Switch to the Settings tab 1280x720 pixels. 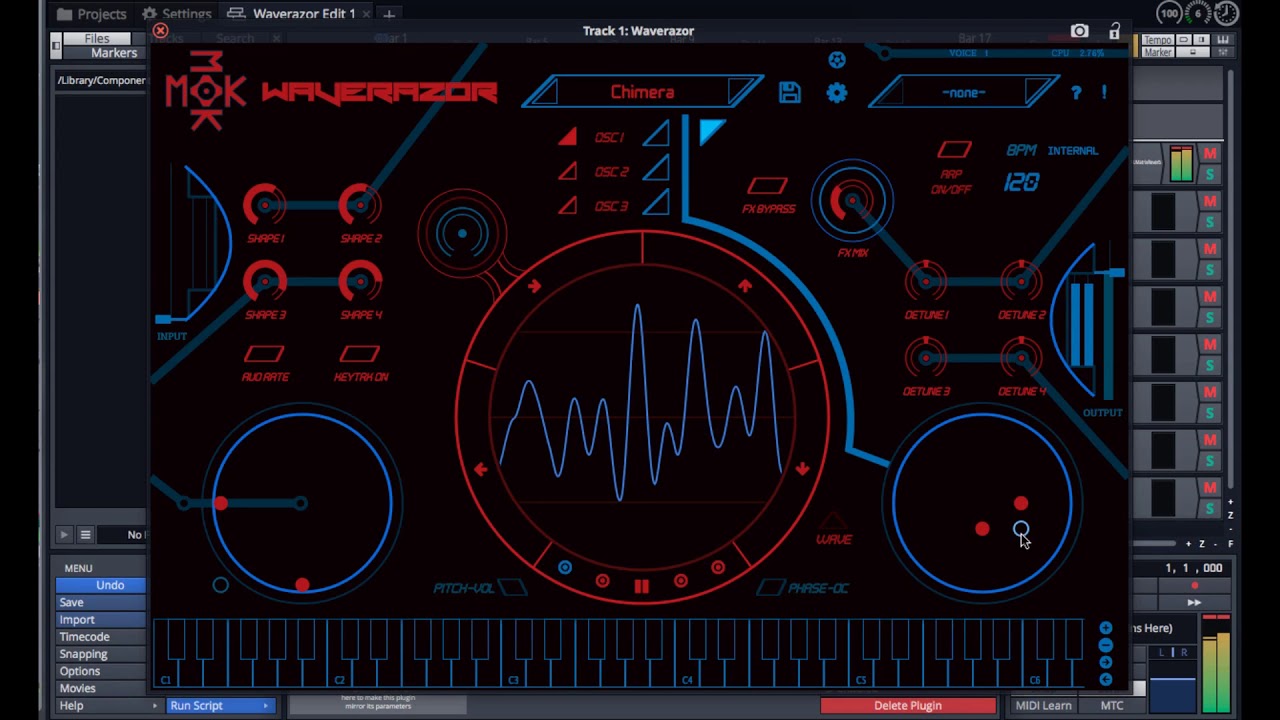tap(177, 14)
